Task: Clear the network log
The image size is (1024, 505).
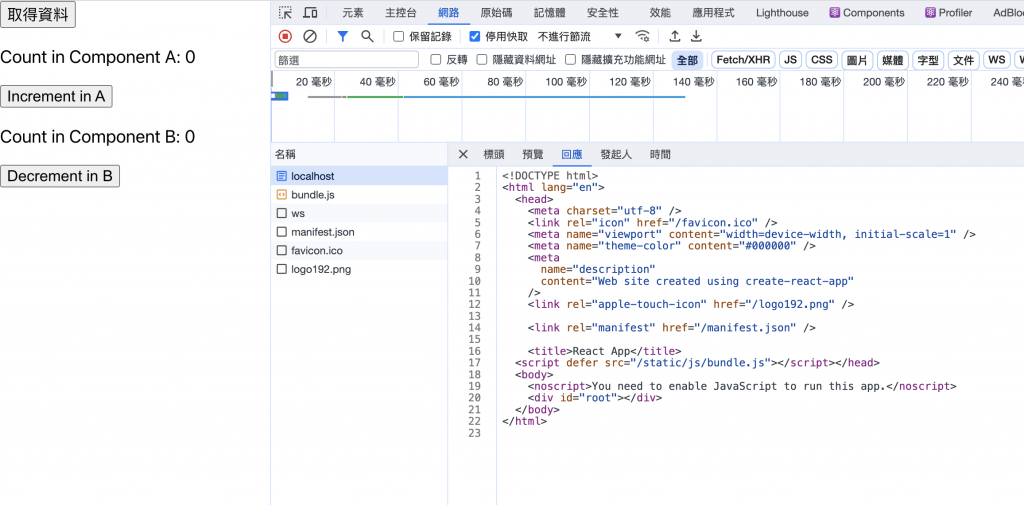Action: (x=310, y=37)
